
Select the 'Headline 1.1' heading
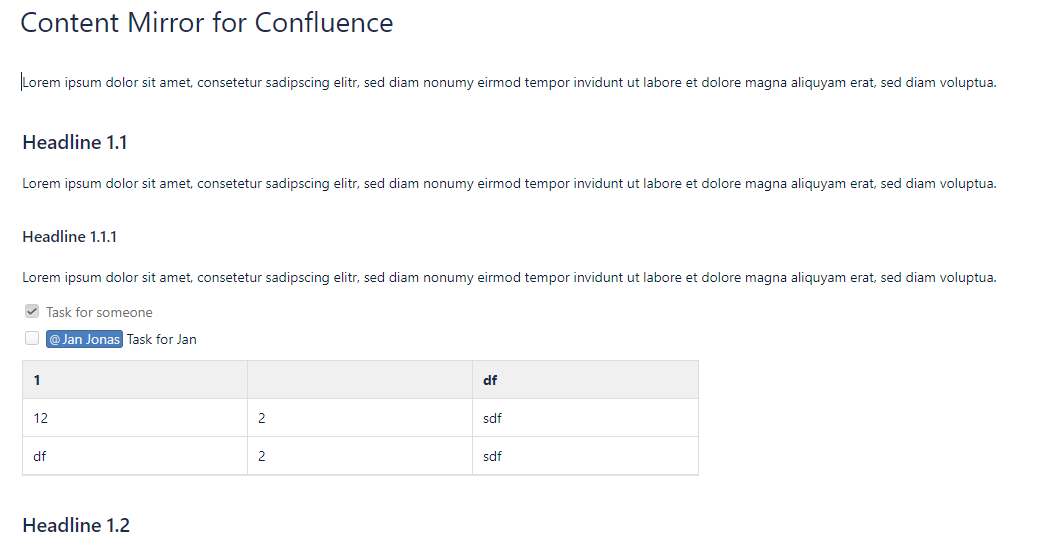pyautogui.click(x=75, y=143)
